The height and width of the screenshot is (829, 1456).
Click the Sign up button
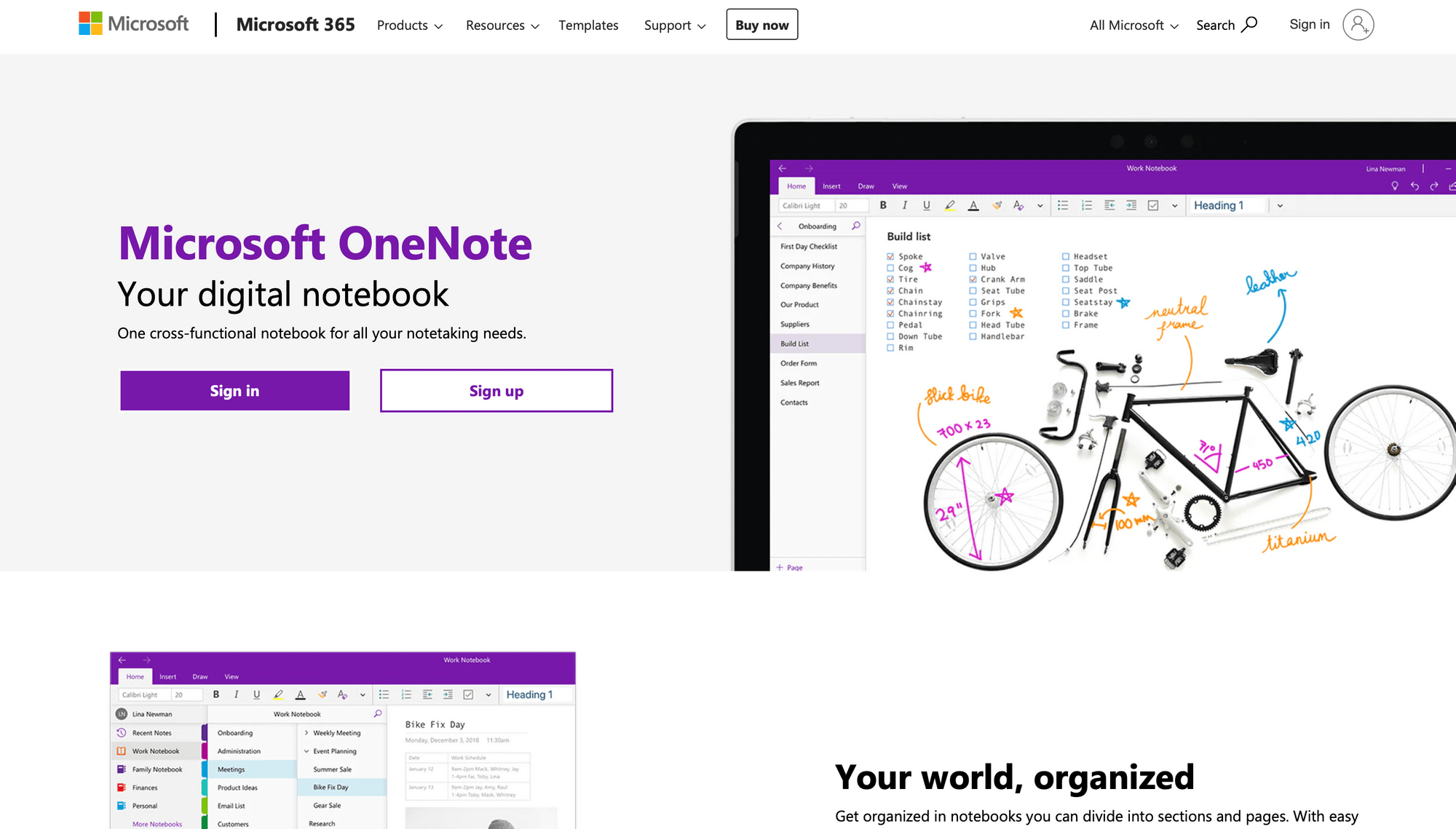point(496,390)
